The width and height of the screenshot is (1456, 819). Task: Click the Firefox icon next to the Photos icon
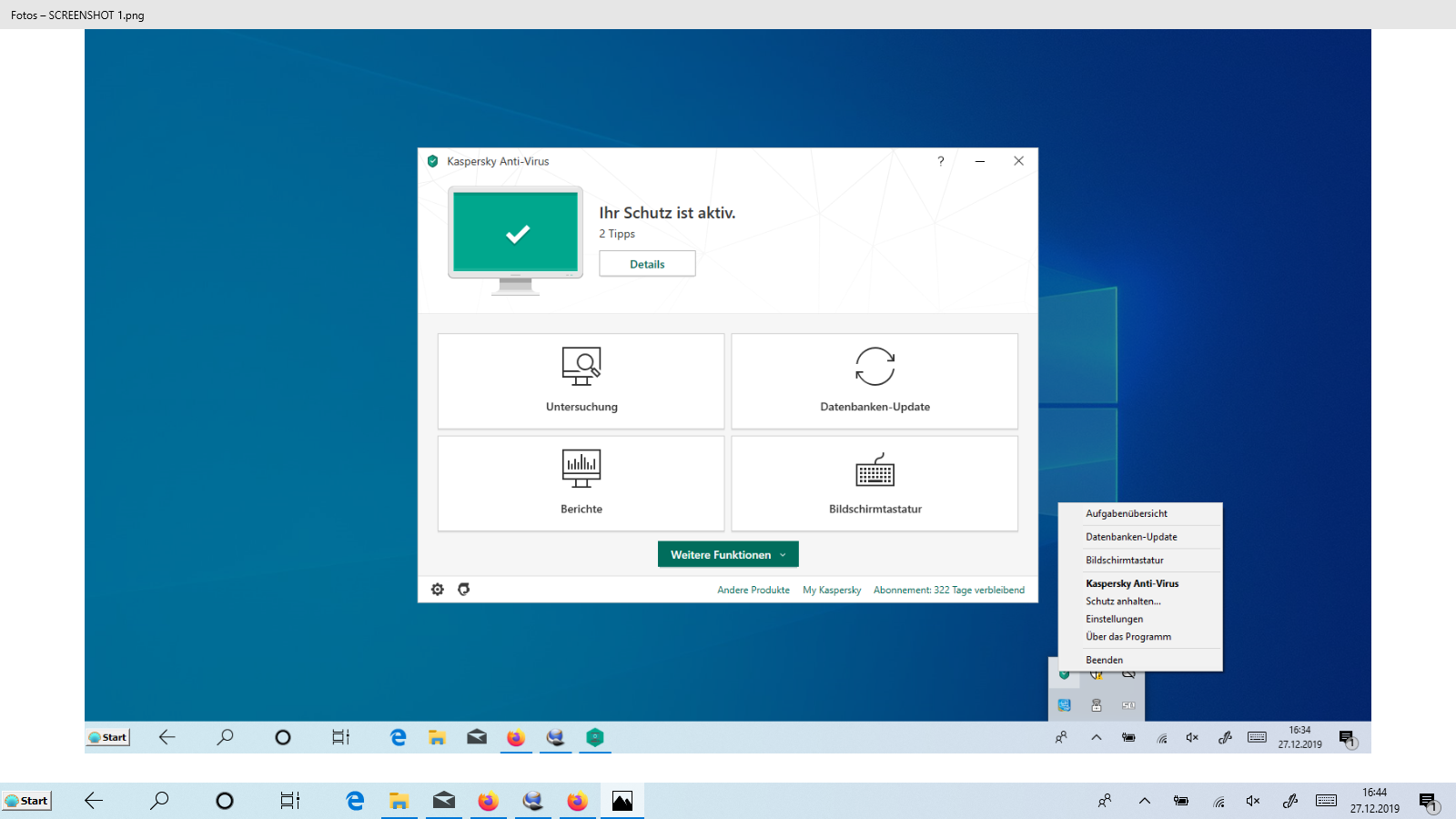pos(577,801)
